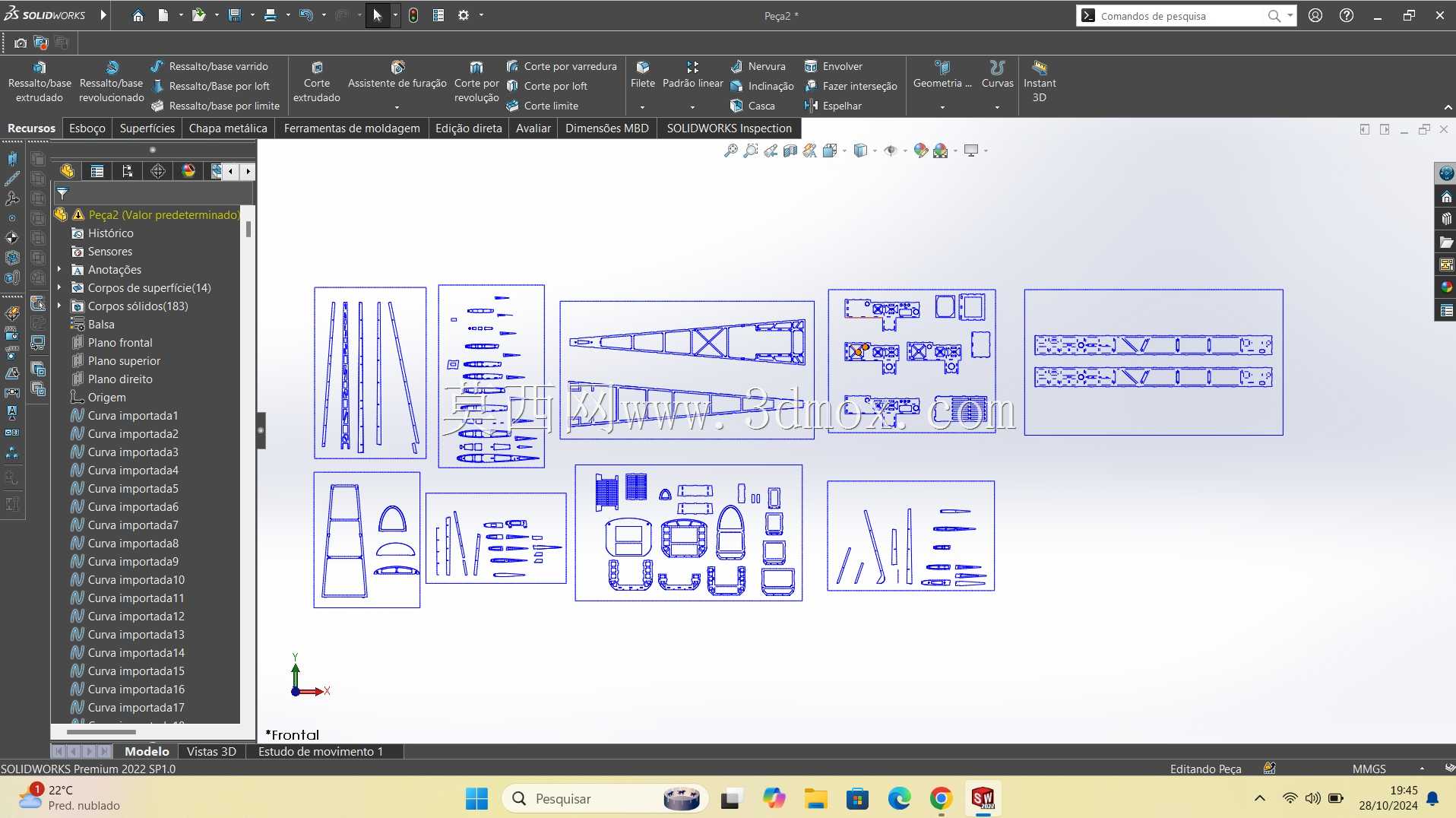Viewport: 1456px width, 818px height.
Task: Choose Corte por varredura
Action: point(562,66)
